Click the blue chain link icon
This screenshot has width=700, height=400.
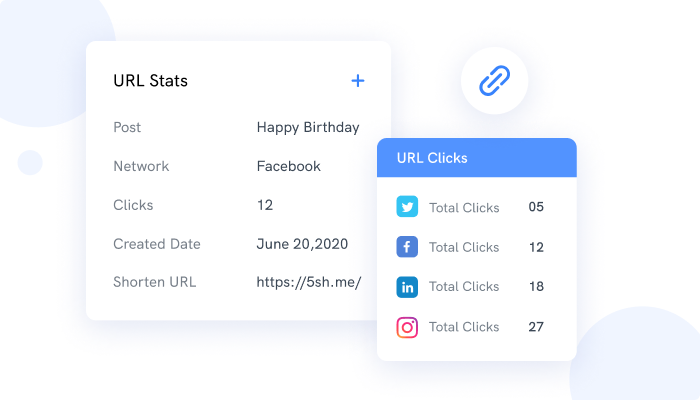494,81
